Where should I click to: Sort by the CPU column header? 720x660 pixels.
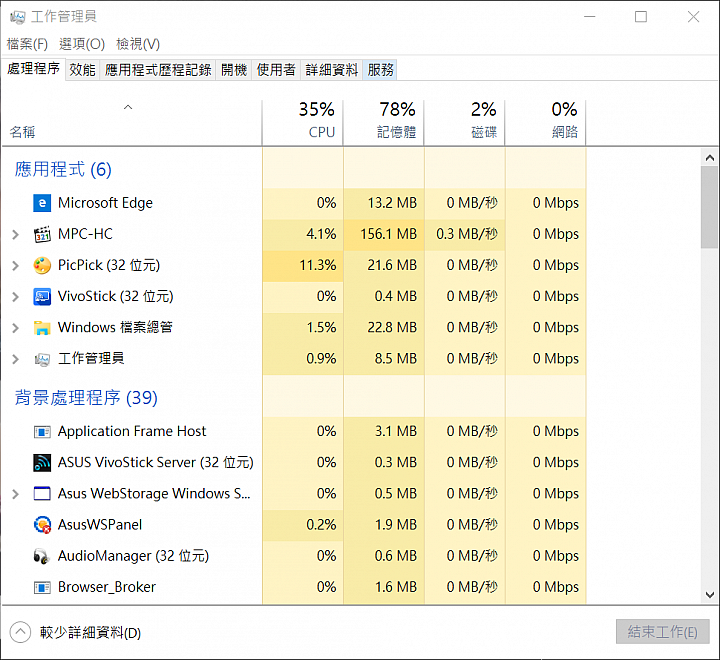pos(303,123)
